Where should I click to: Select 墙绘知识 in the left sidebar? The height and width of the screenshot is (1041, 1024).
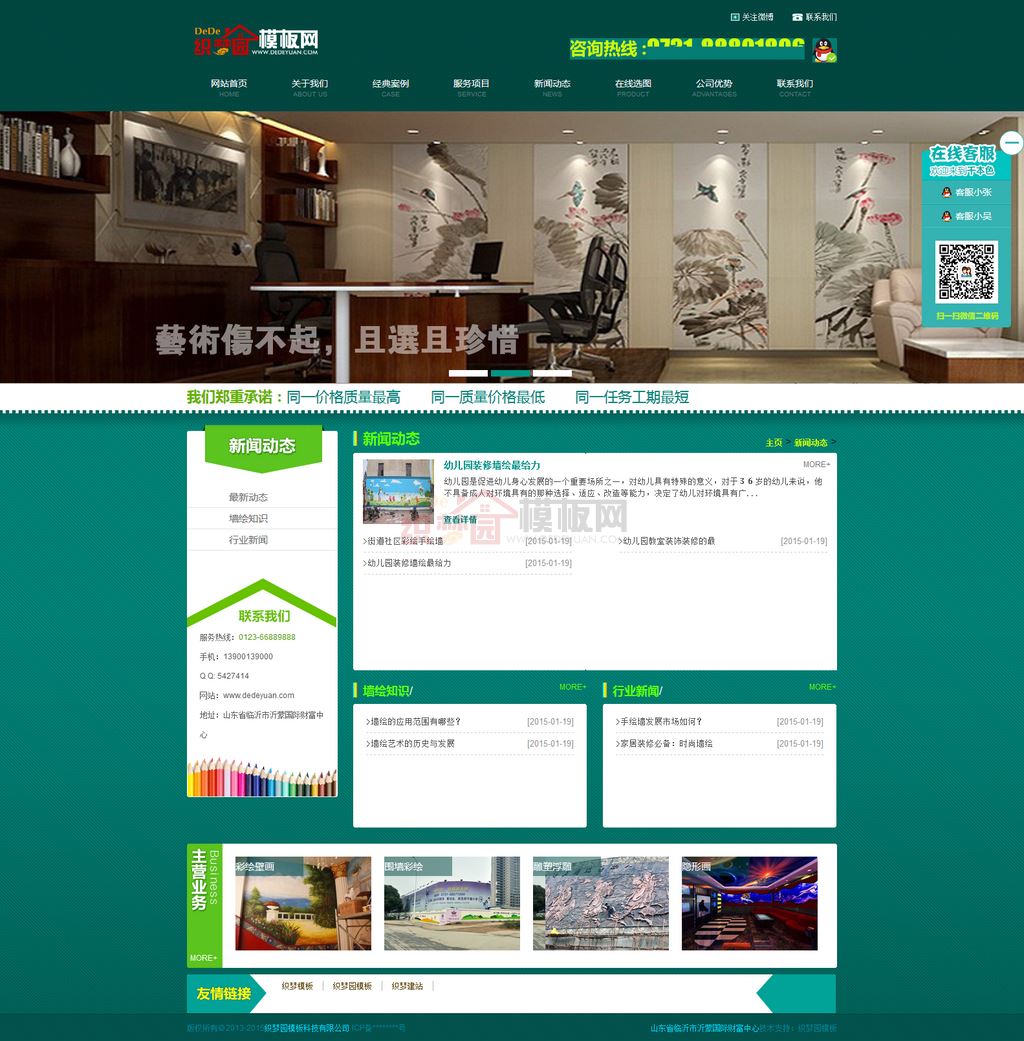(248, 518)
